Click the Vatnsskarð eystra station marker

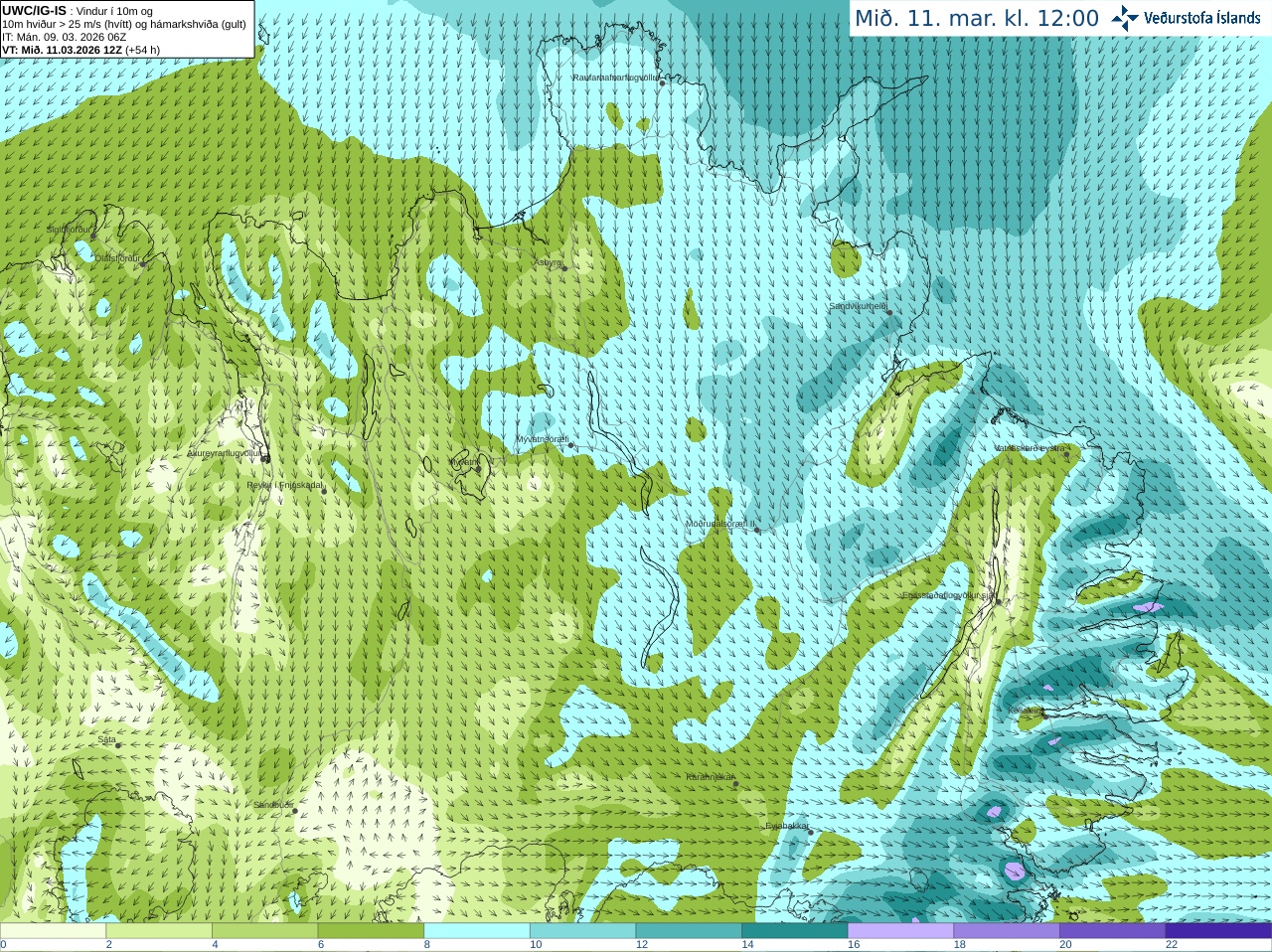click(1067, 453)
